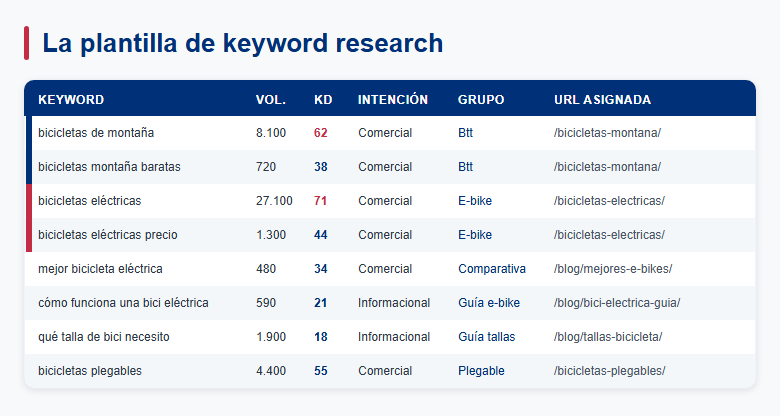Click the red KD value 62
Viewport: 780px width, 416px height.
pos(321,133)
